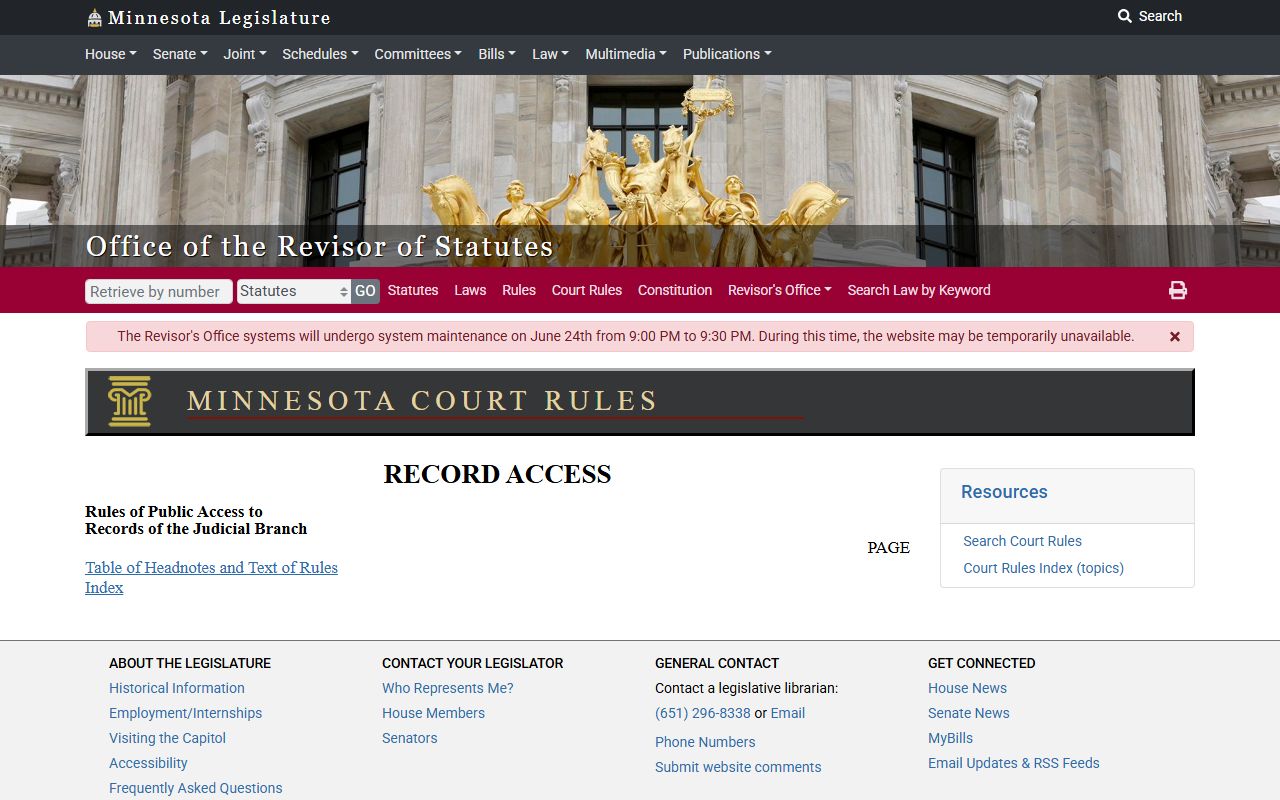Viewport: 1280px width, 800px height.
Task: Click Who Represents Me? link
Action: [x=447, y=688]
